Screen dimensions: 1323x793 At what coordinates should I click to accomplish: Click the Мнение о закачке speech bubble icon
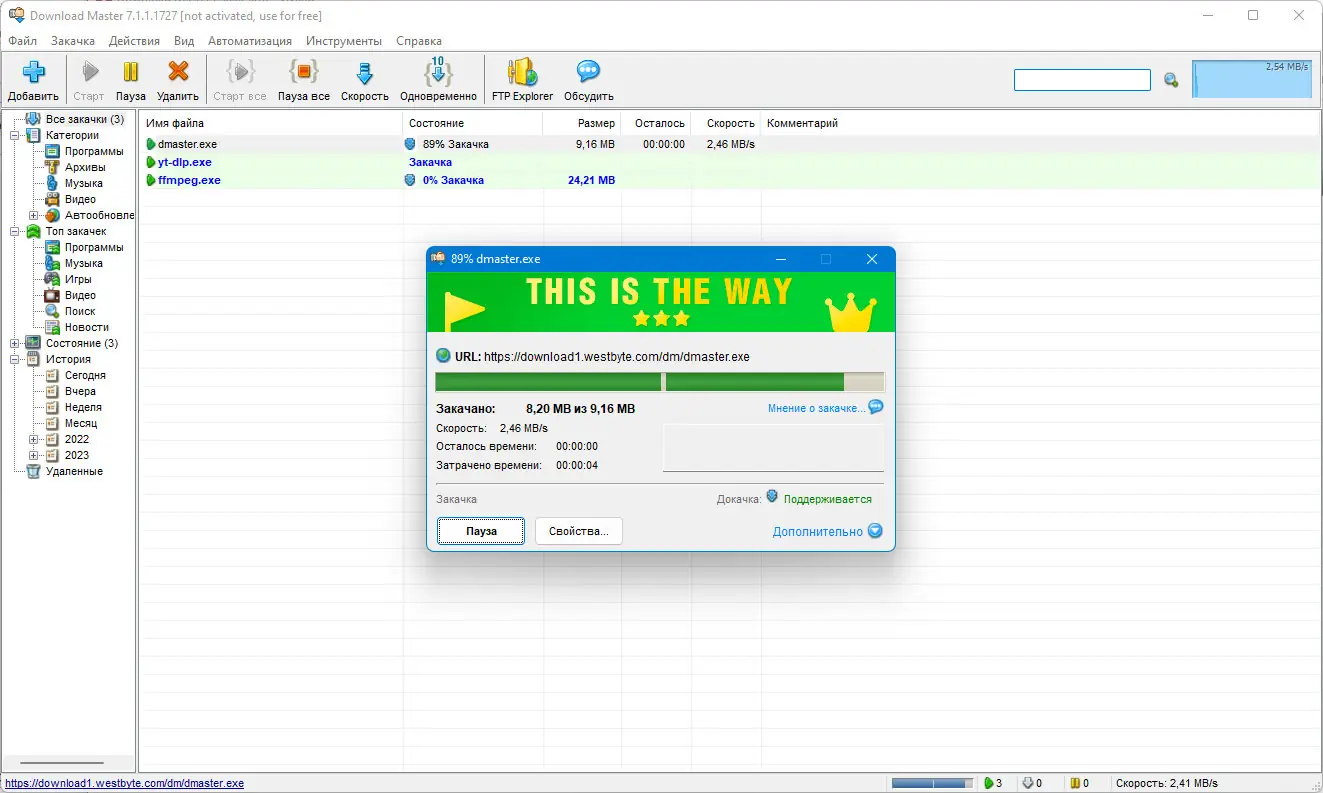tap(876, 407)
